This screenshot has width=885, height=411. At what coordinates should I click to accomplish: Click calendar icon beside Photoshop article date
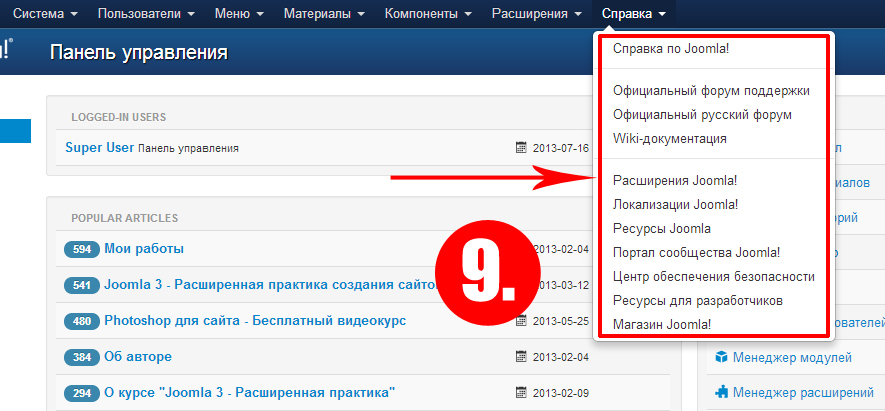[x=521, y=320]
